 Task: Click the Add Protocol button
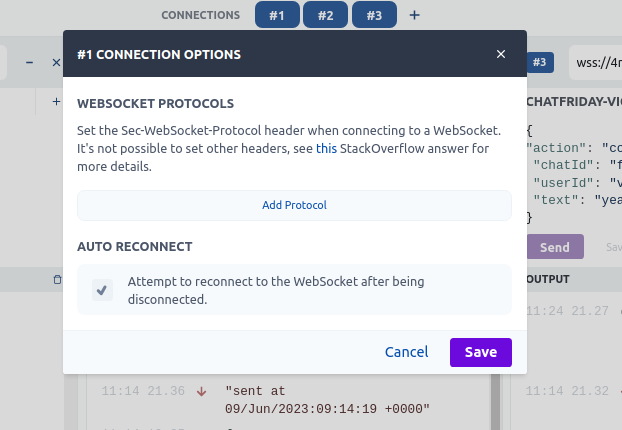[294, 205]
